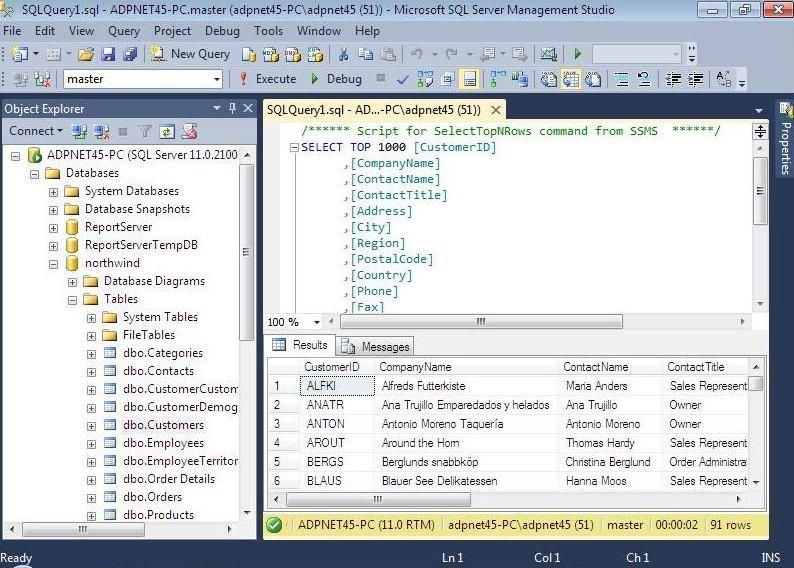
Task: Toggle Results to Text mode
Action: pyautogui.click(x=549, y=79)
